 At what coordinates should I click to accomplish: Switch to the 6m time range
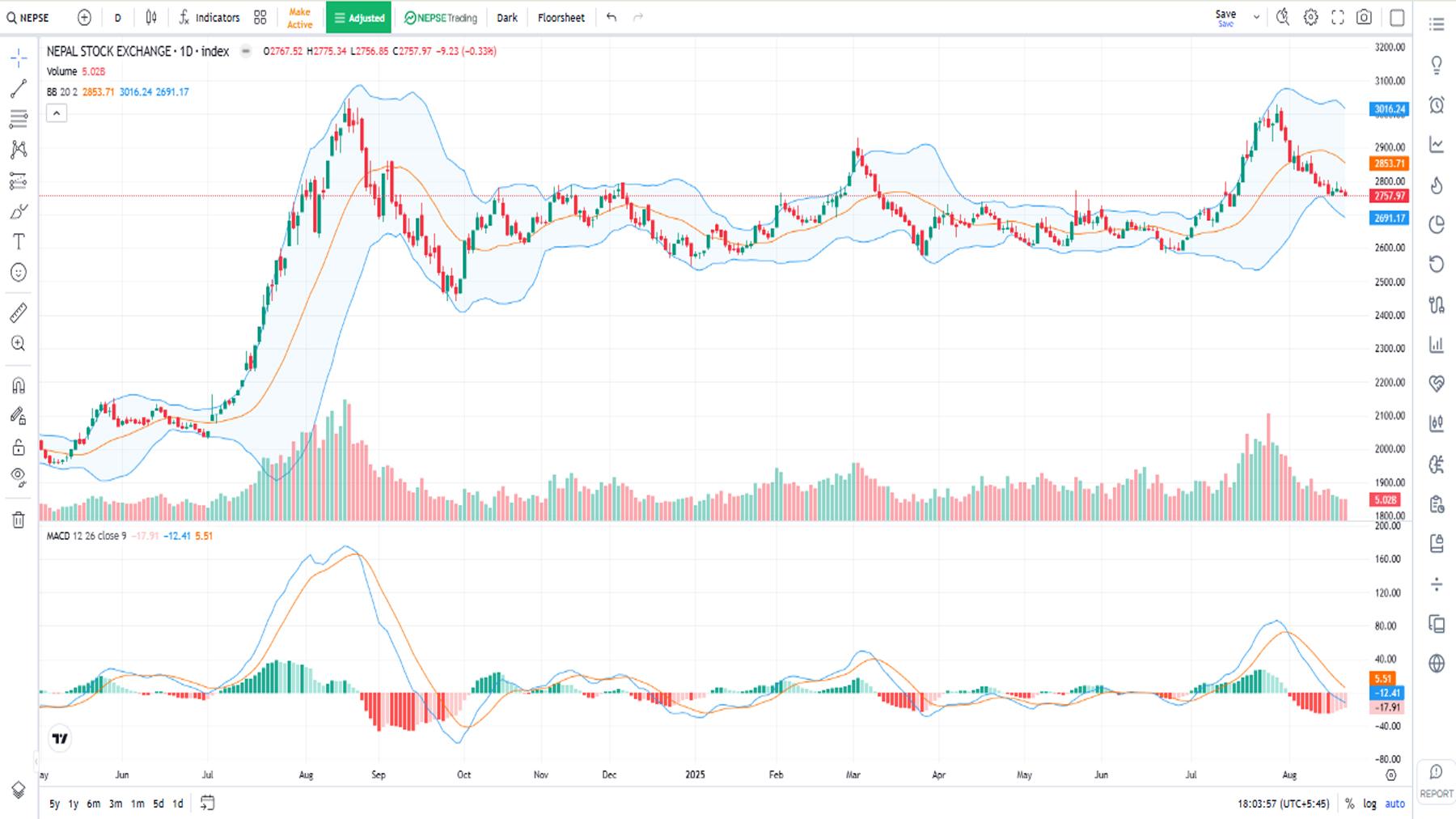(94, 804)
